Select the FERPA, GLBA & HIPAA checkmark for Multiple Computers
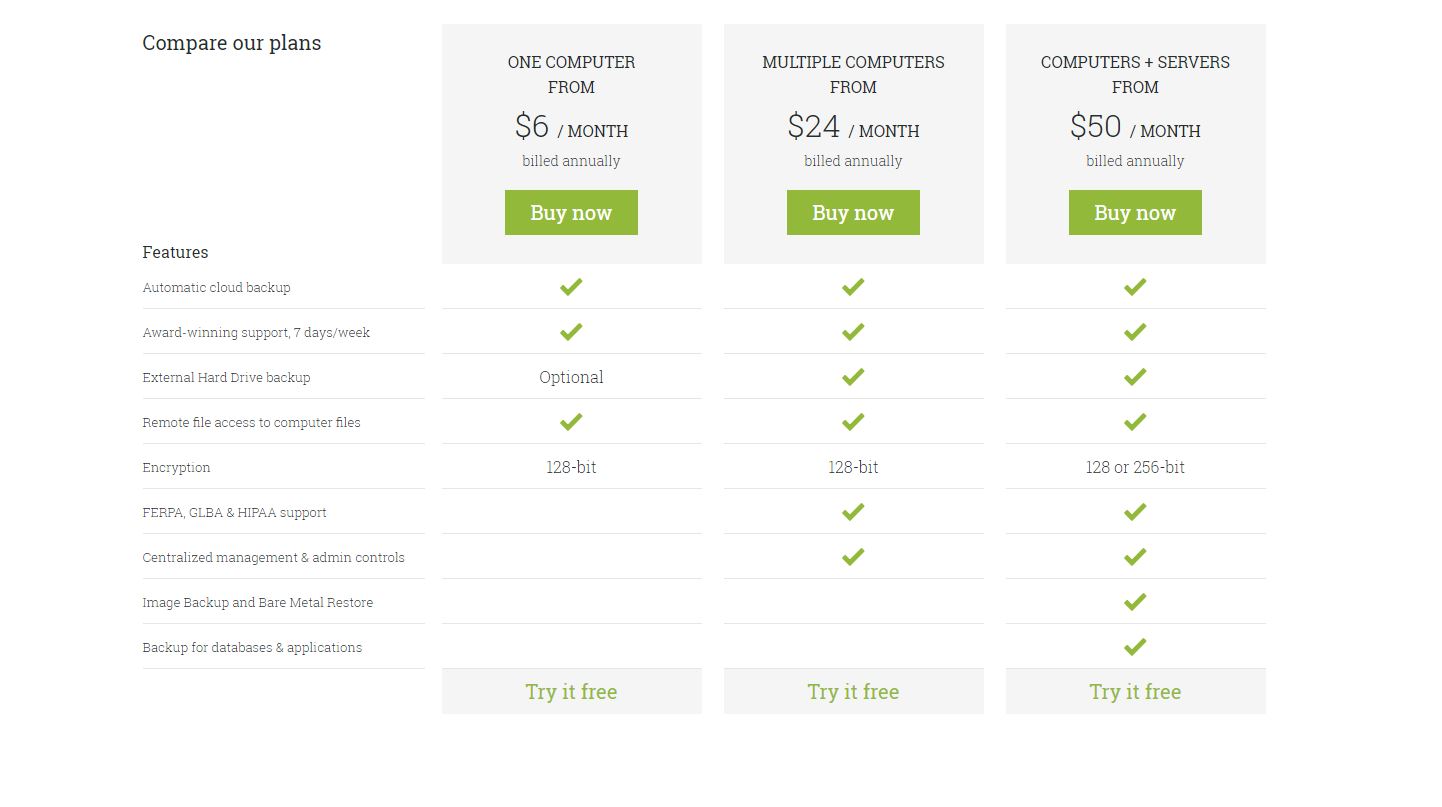The image size is (1442, 807). [x=853, y=512]
